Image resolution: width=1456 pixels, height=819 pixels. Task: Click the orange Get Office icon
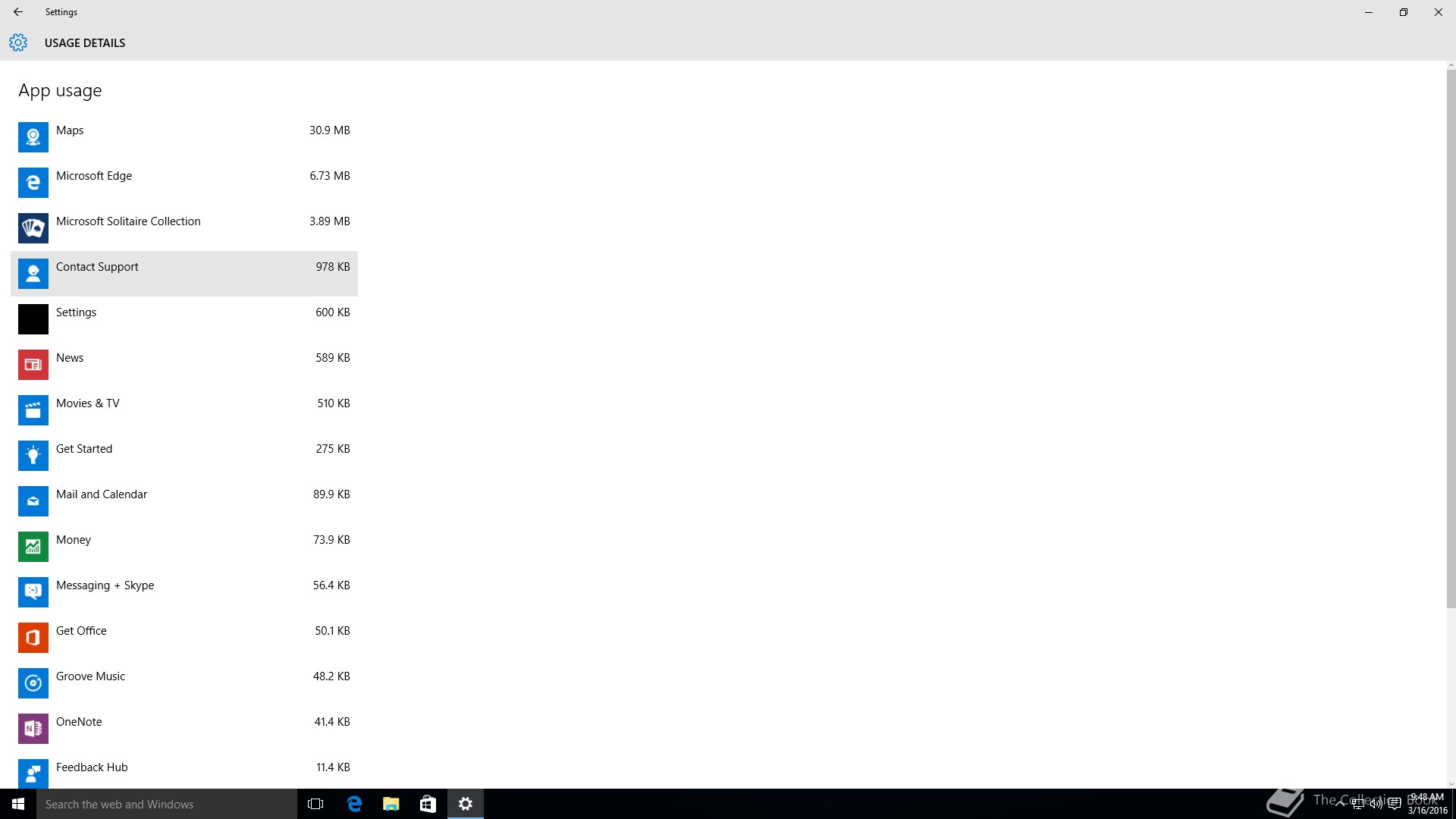pos(33,638)
